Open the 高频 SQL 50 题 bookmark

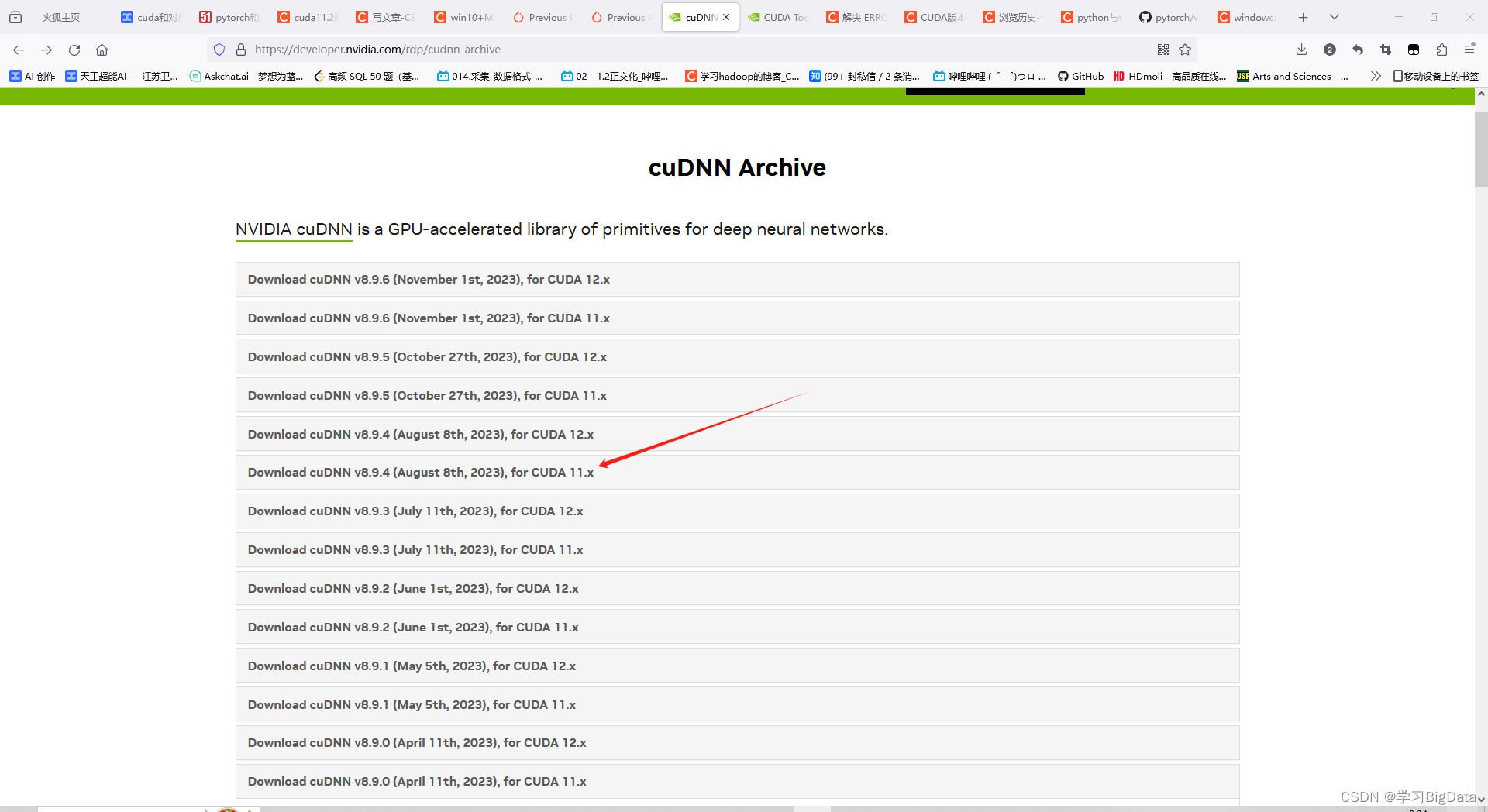point(367,76)
